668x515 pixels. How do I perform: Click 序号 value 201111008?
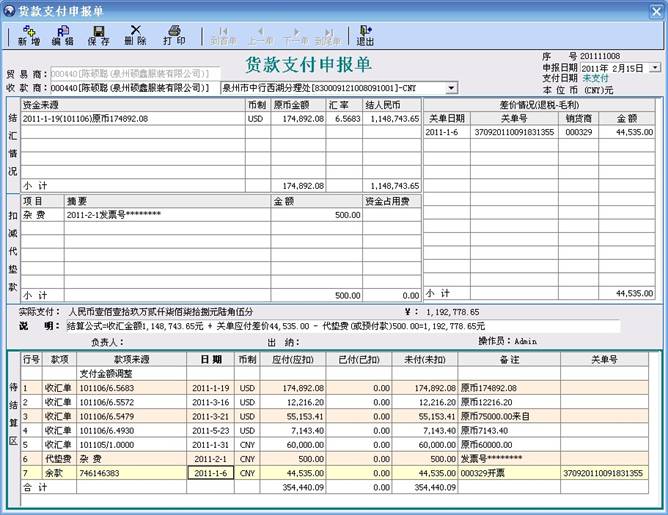(600, 56)
